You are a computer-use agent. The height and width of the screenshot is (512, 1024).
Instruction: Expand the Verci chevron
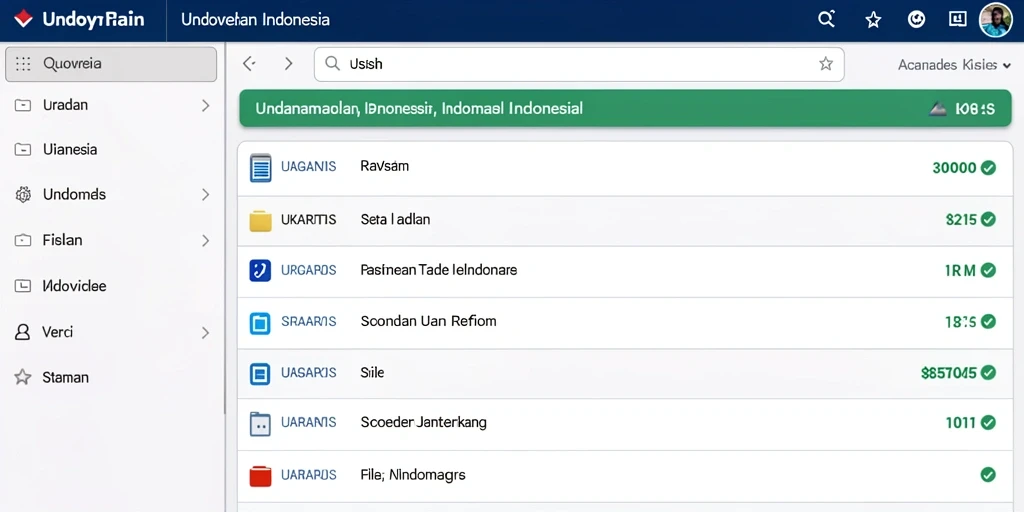(205, 333)
